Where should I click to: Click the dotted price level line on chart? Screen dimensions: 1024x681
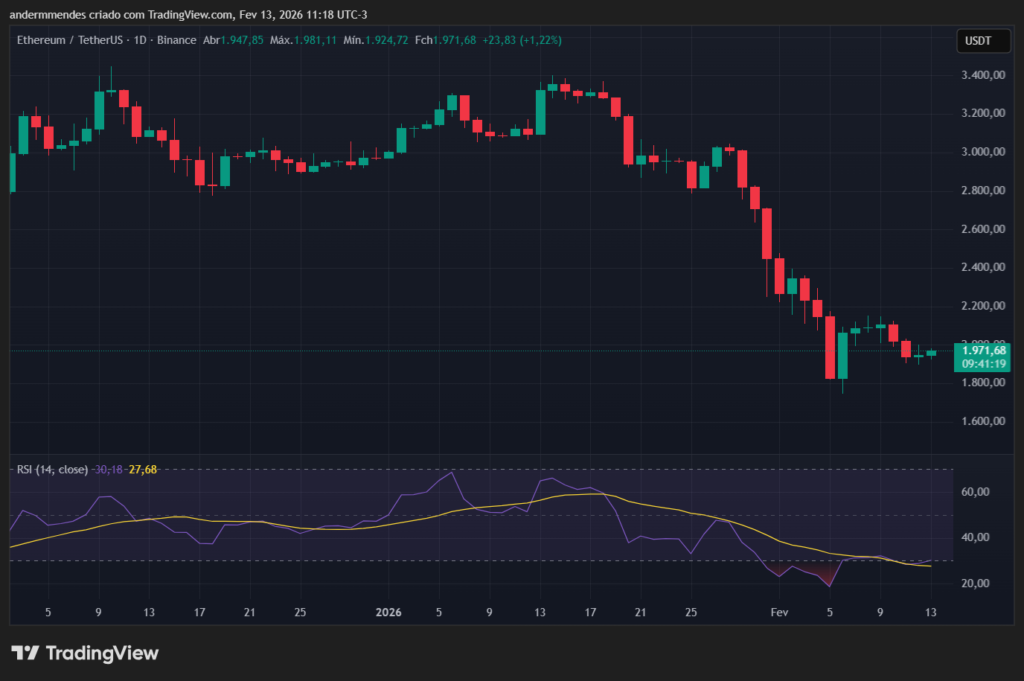tap(400, 350)
